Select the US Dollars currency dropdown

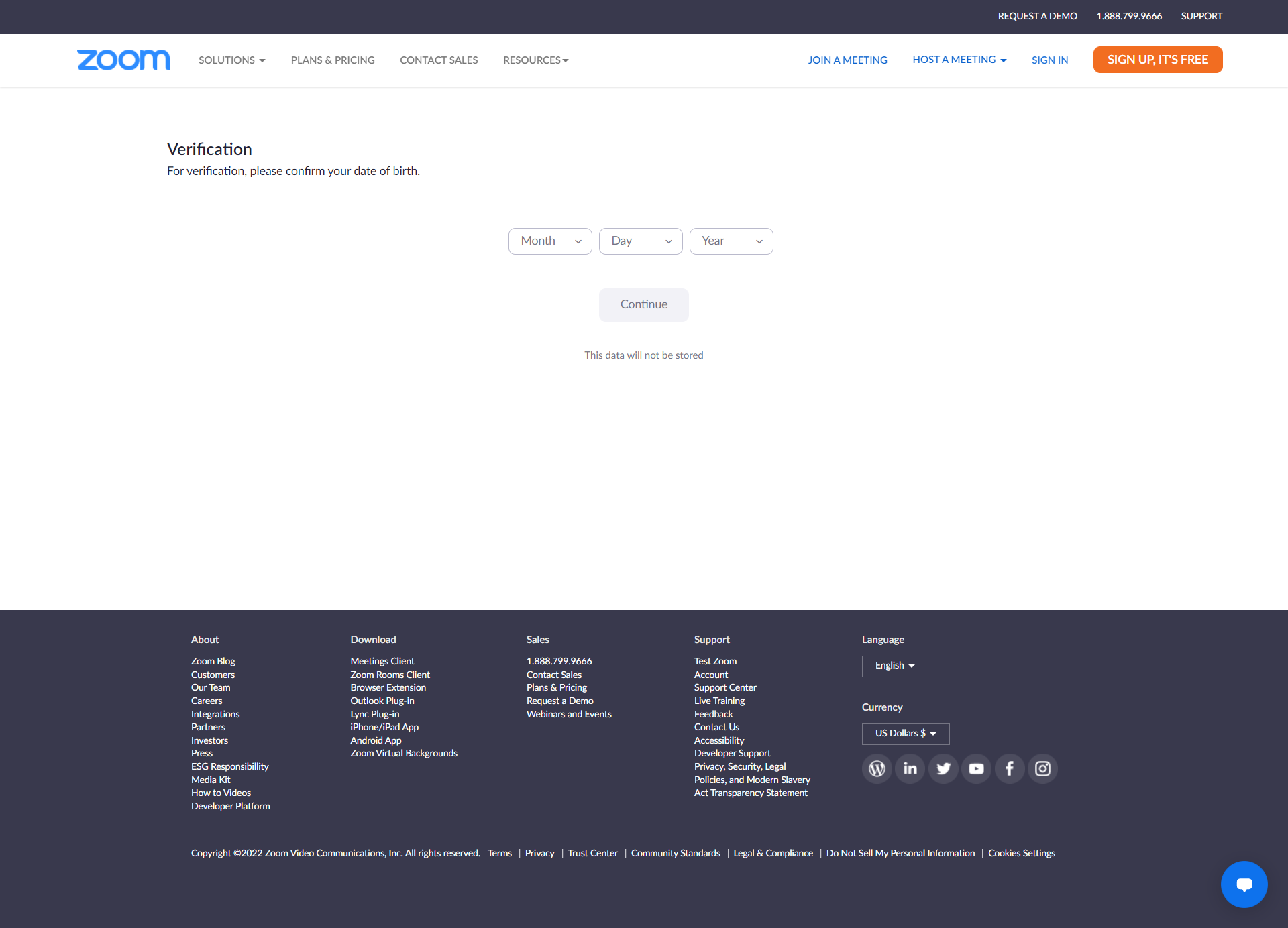(900, 733)
